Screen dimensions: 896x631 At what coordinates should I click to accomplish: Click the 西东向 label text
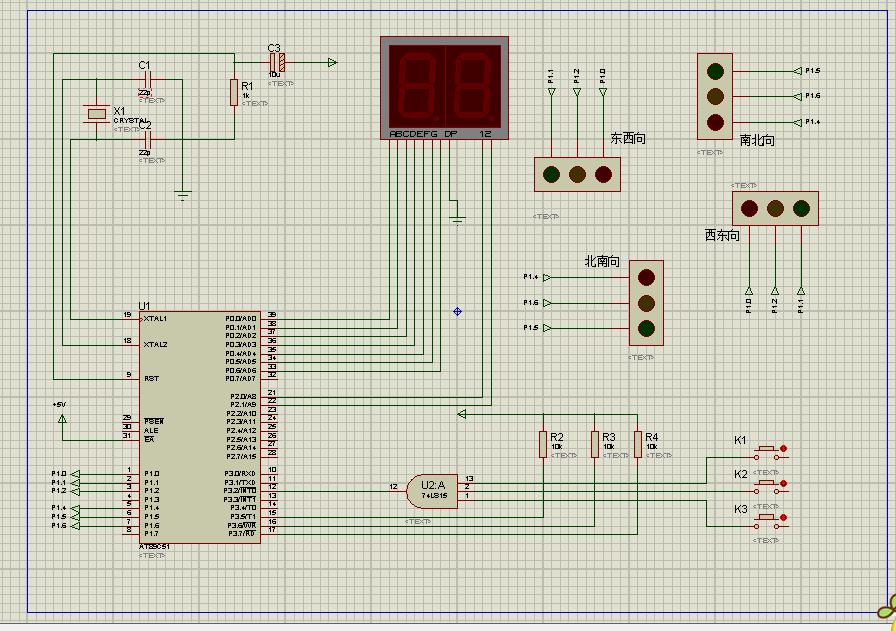pos(722,235)
